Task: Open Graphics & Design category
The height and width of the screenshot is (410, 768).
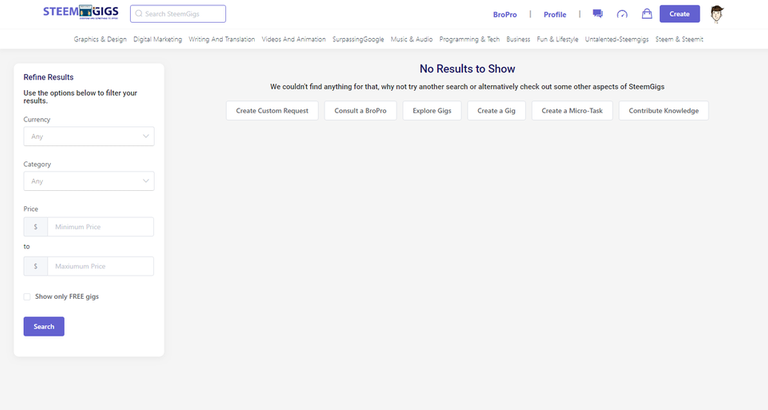Action: click(100, 39)
